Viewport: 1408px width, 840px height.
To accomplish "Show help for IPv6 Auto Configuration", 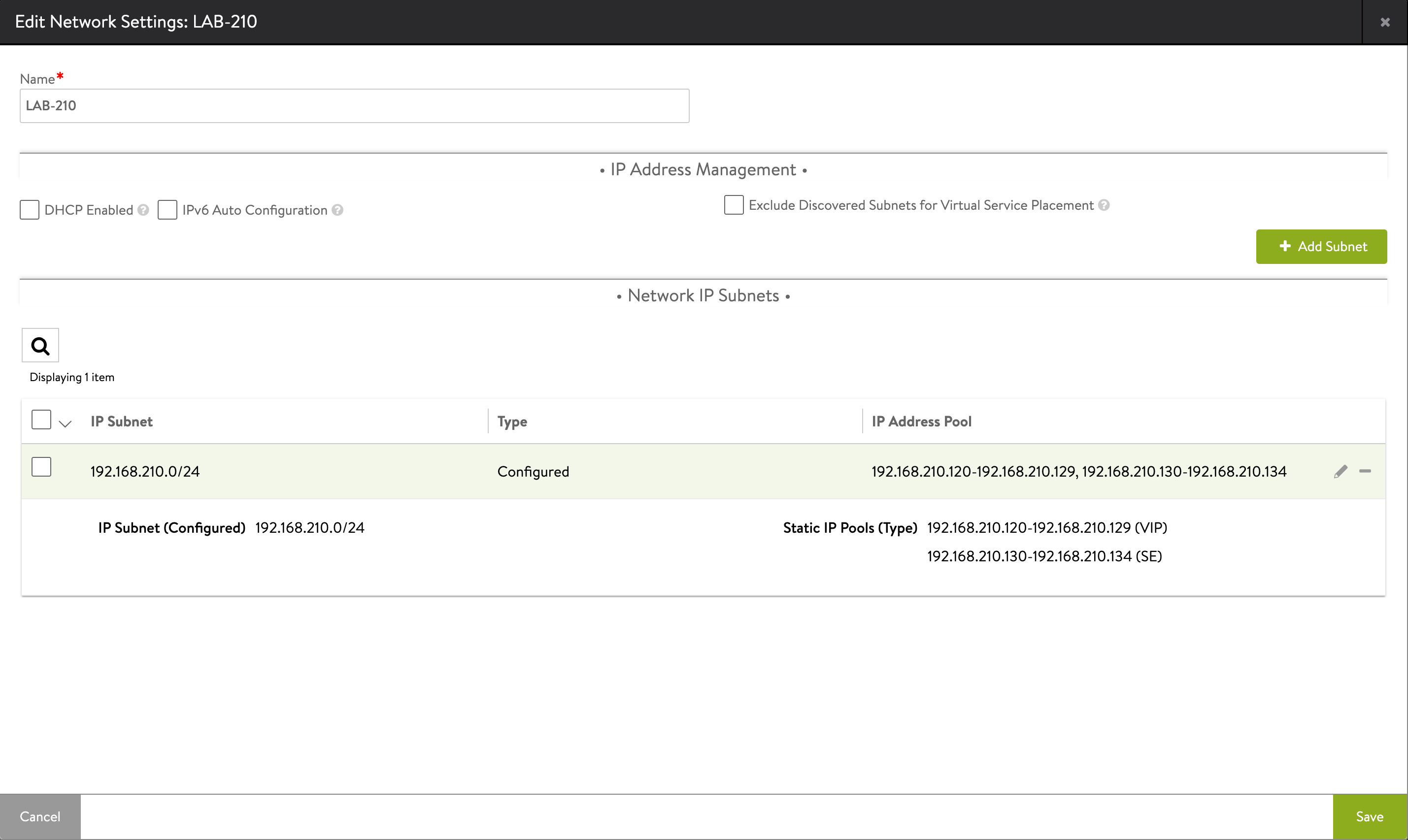I will point(337,210).
